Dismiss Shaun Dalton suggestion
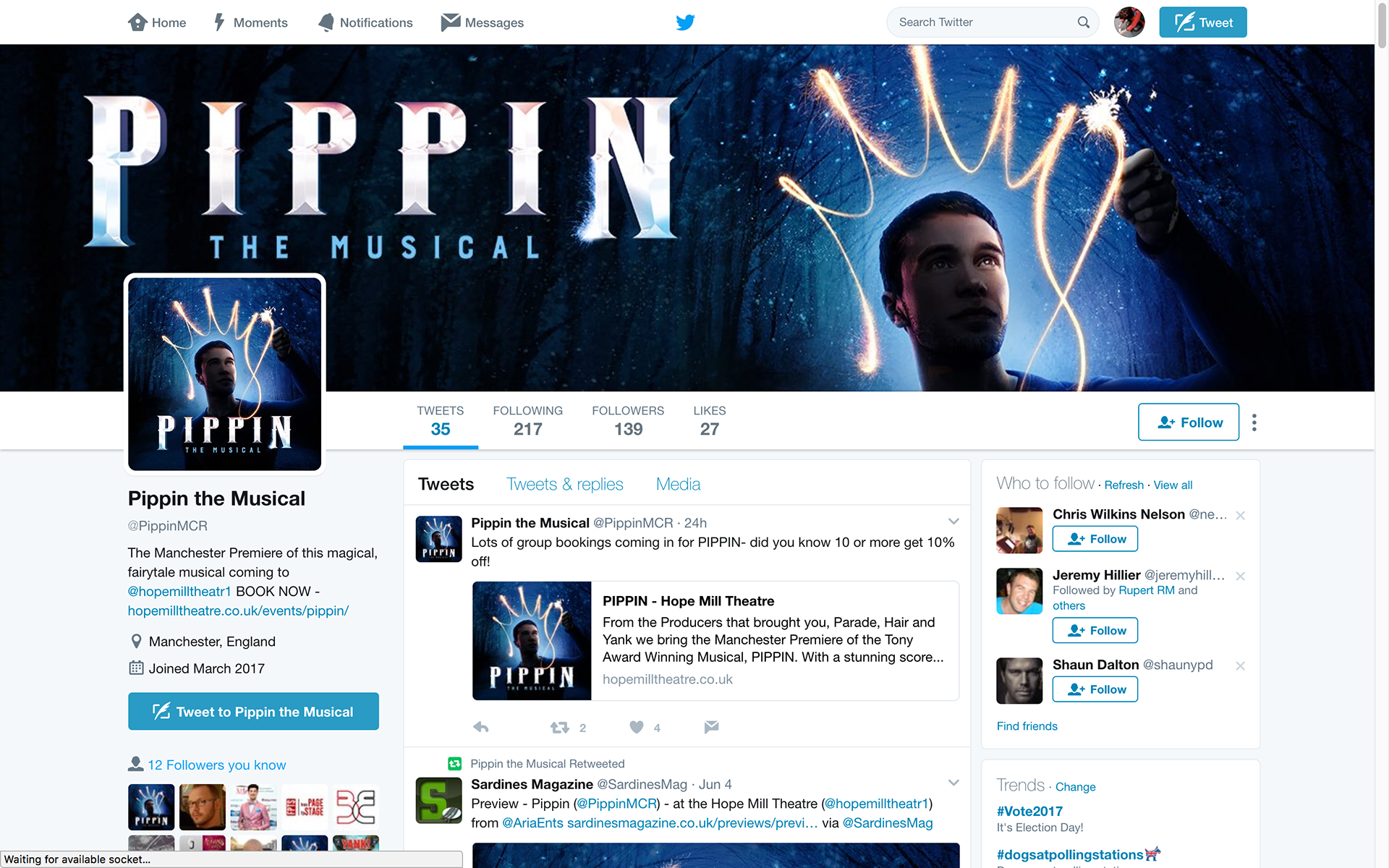Image resolution: width=1389 pixels, height=868 pixels. coord(1240,665)
